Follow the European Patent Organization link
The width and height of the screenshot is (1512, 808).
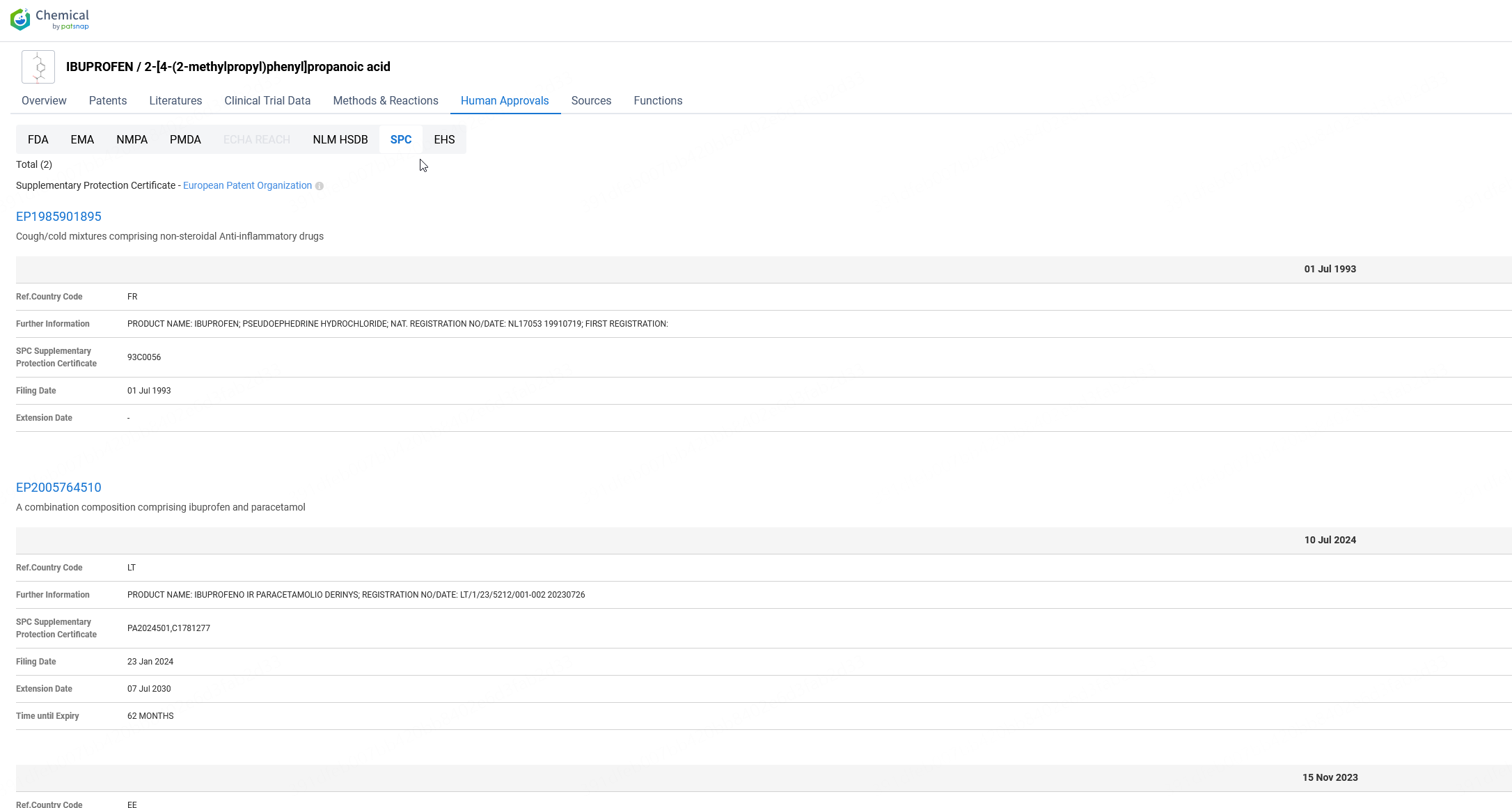click(x=247, y=185)
